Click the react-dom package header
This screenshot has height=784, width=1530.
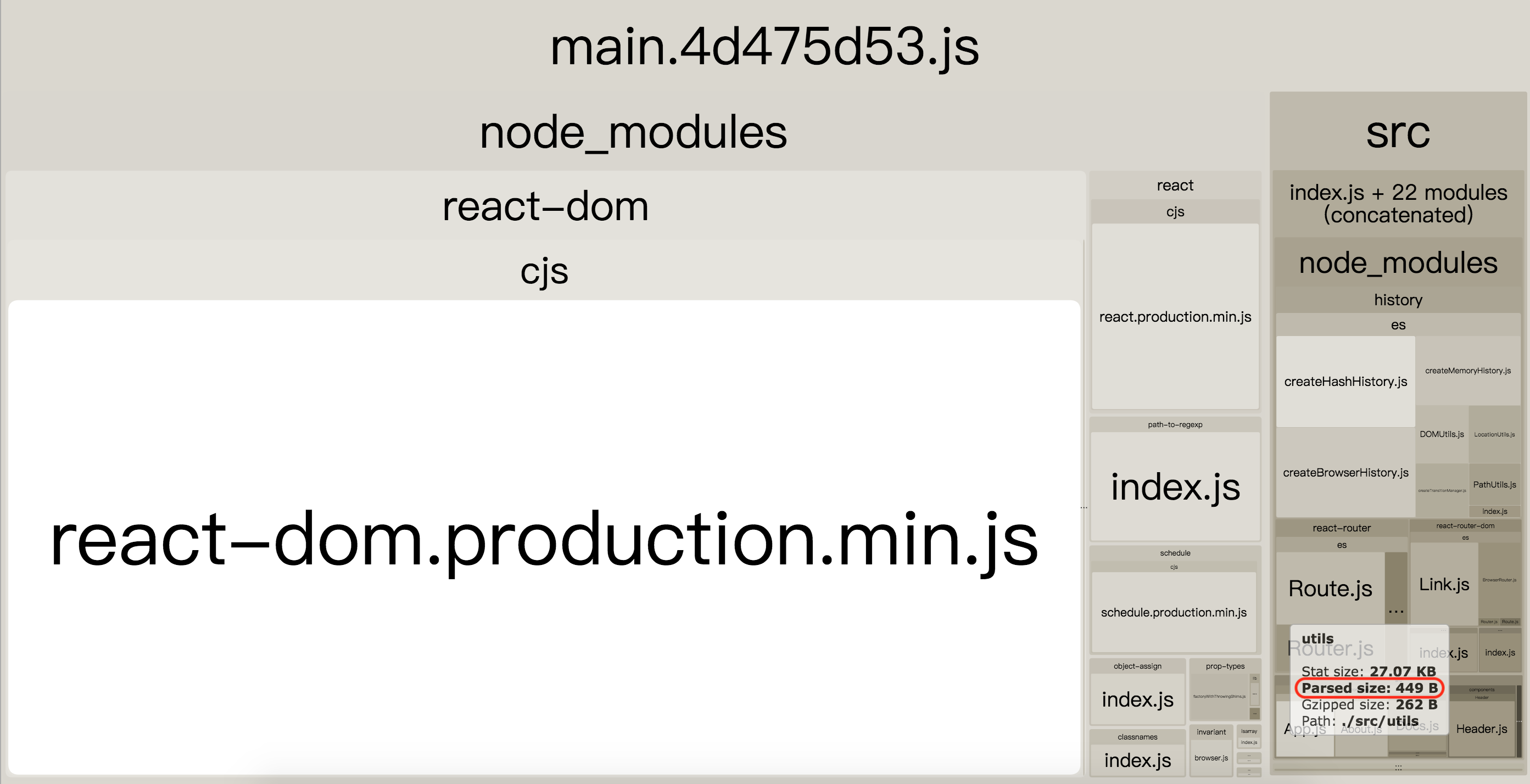[x=545, y=206]
